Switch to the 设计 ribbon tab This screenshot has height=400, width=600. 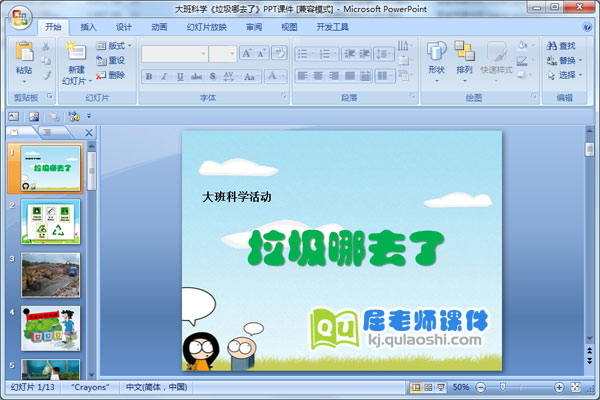tap(124, 27)
